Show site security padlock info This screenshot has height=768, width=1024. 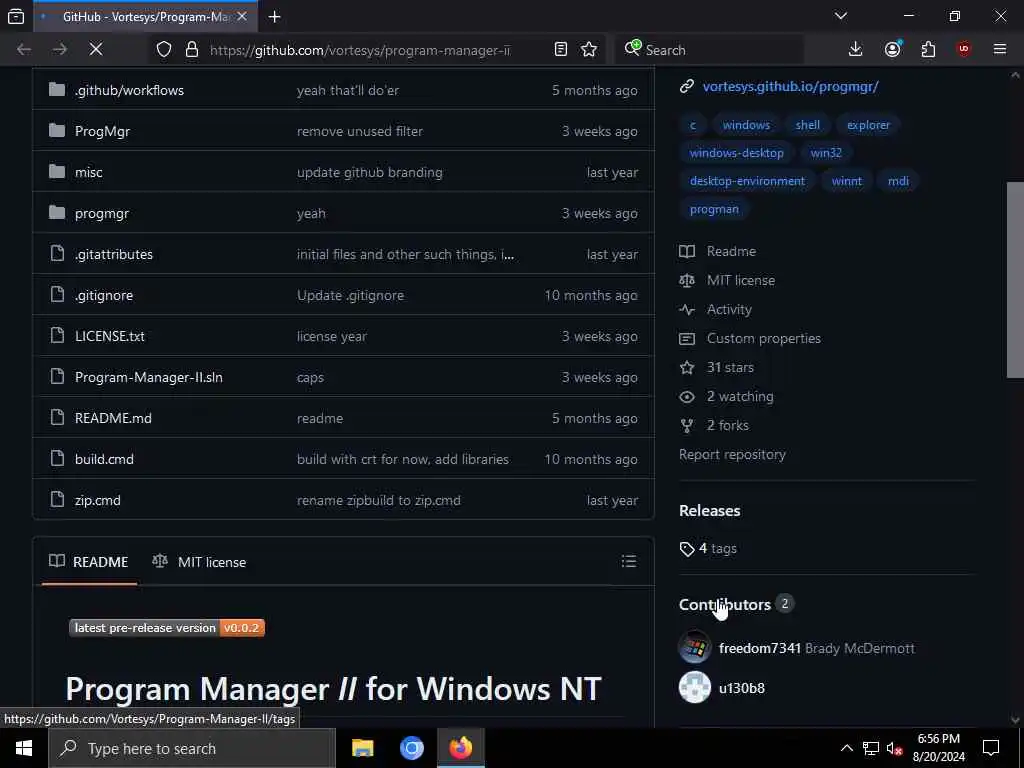pos(191,50)
